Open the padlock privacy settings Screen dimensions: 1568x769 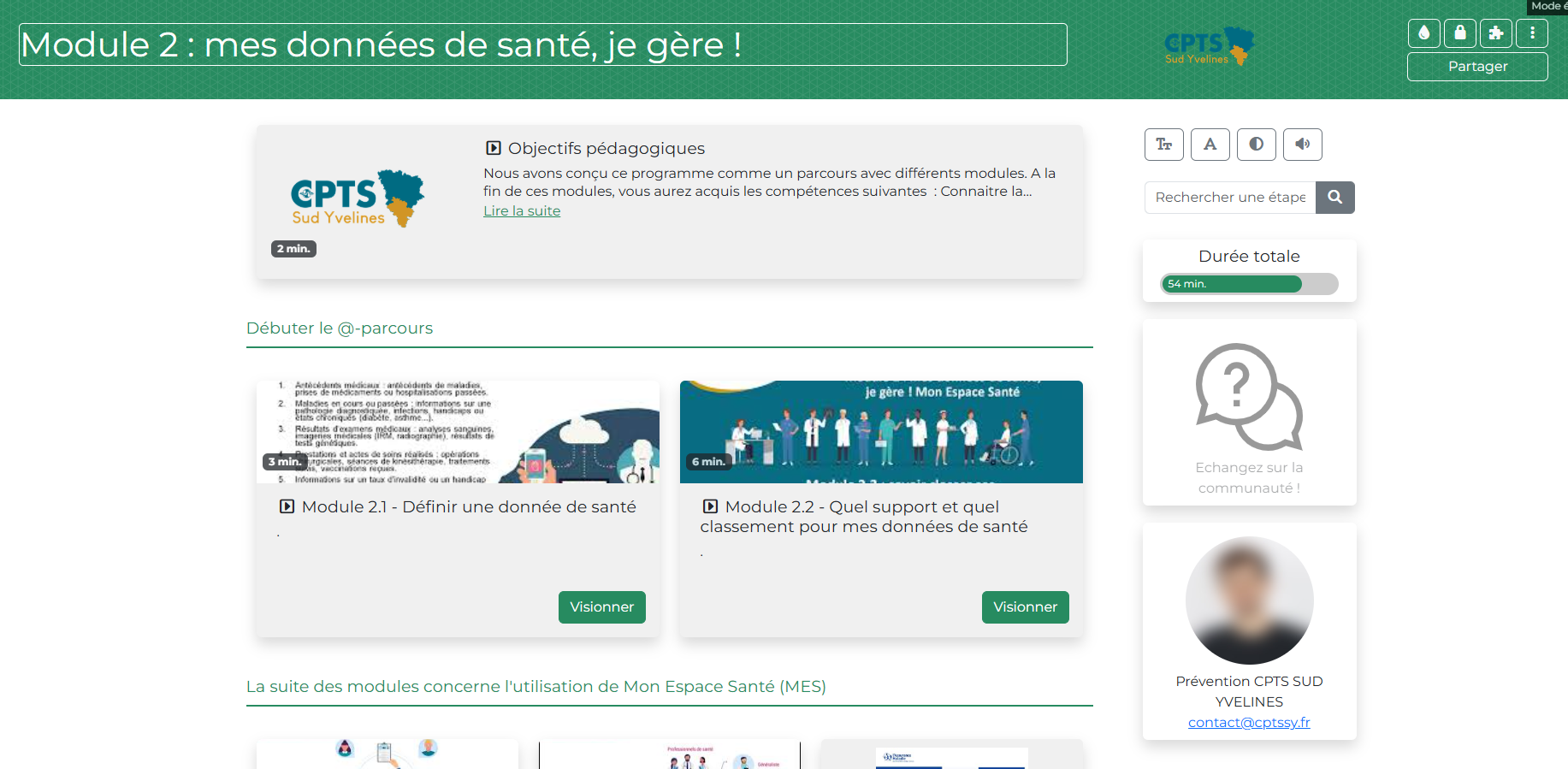pyautogui.click(x=1459, y=33)
